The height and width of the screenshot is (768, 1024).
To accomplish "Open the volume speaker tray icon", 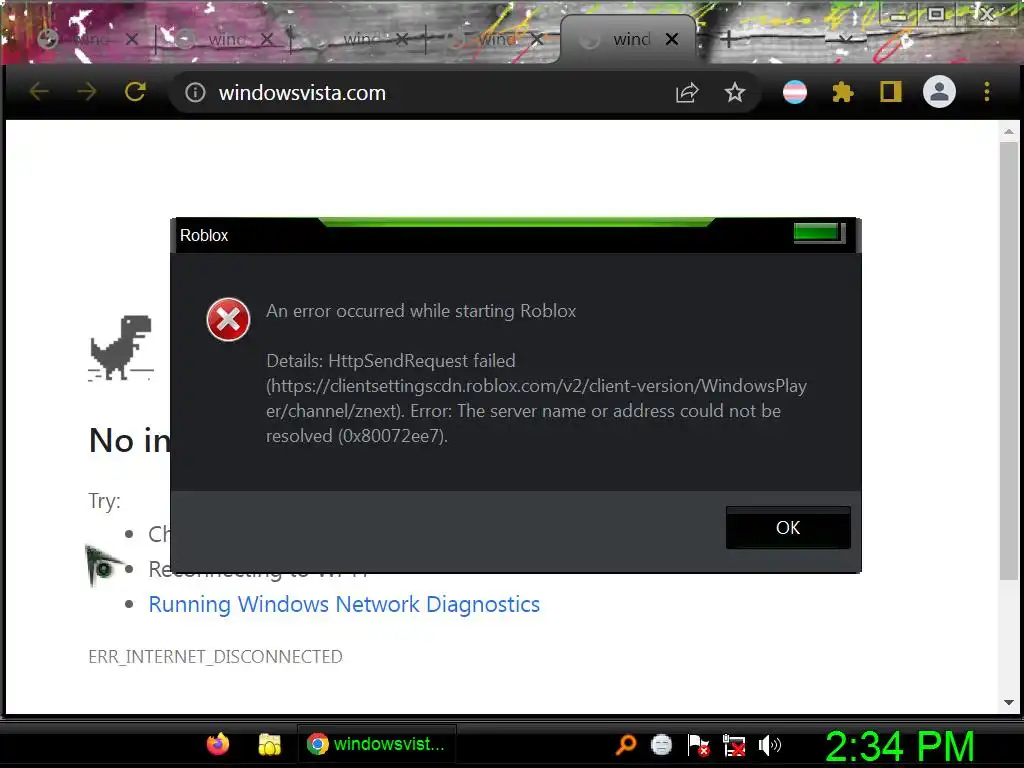I will click(770, 745).
